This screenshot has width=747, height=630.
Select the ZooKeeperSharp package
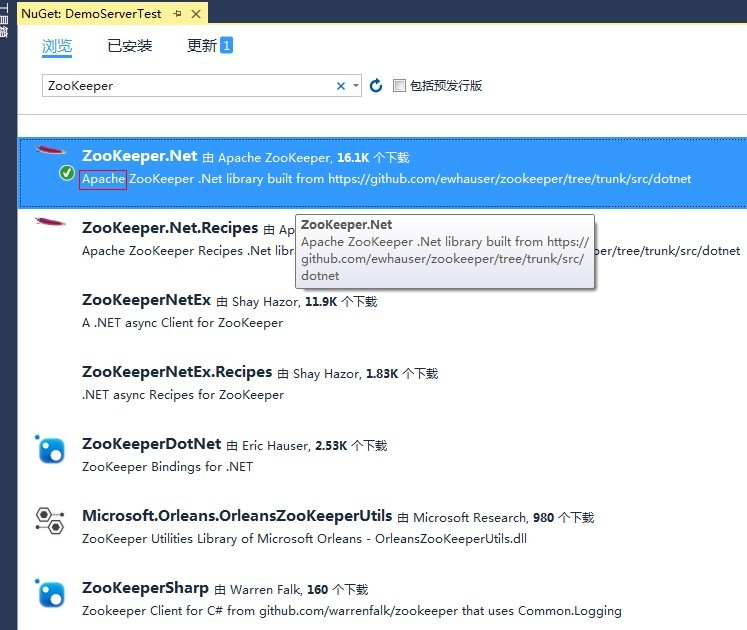coord(145,588)
